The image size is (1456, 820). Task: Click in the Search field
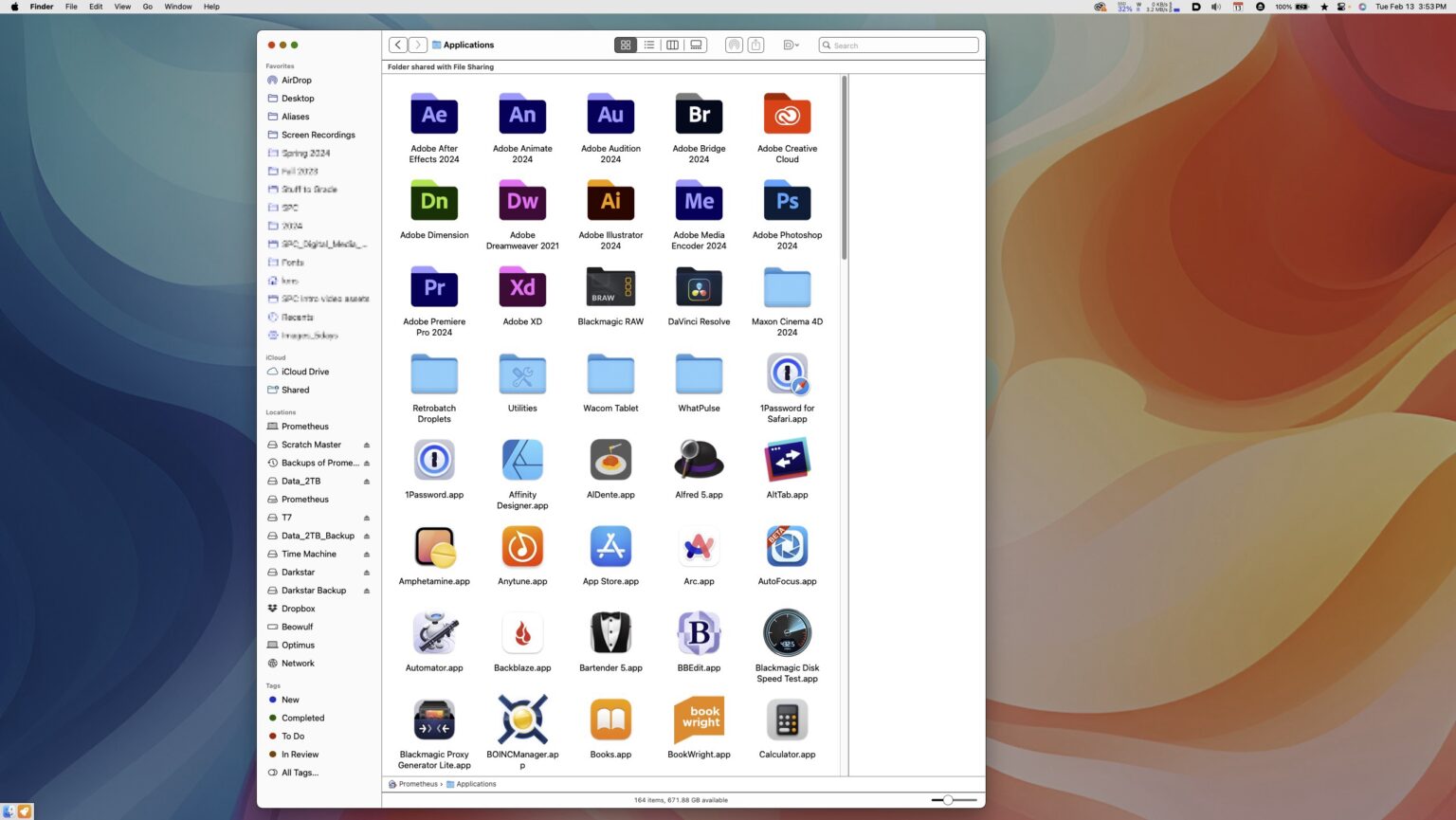pos(898,45)
